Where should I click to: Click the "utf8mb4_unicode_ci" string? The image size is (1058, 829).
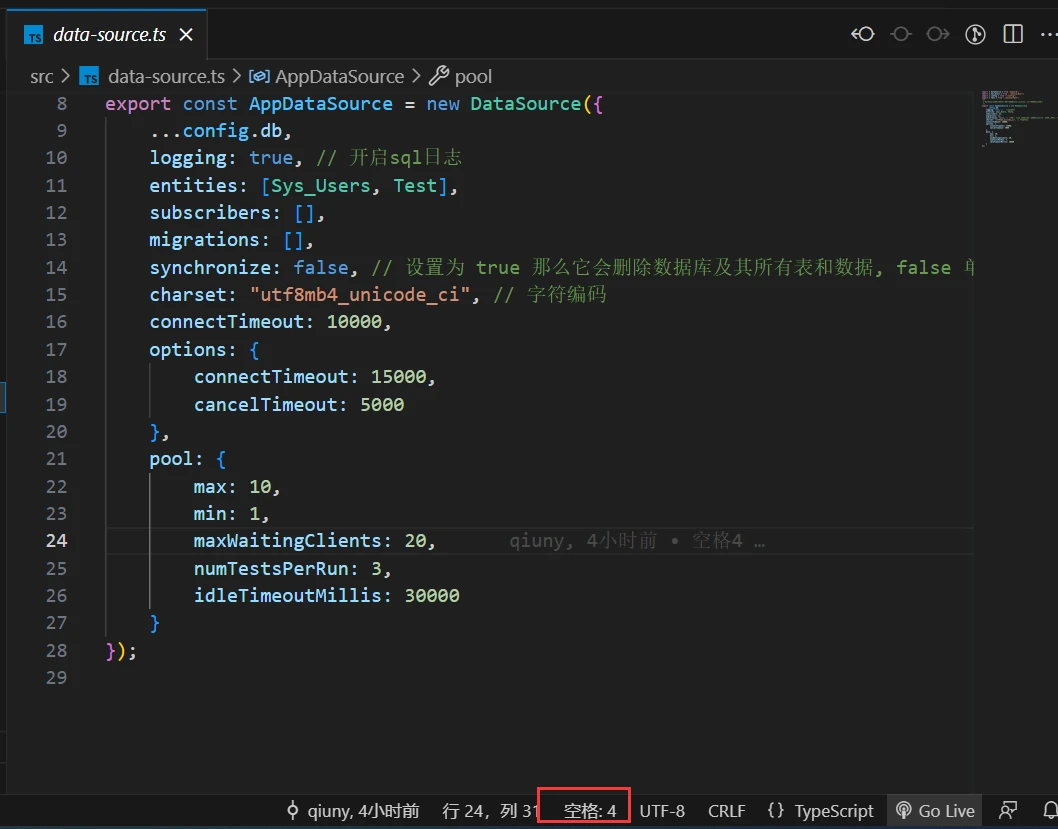coord(360,295)
